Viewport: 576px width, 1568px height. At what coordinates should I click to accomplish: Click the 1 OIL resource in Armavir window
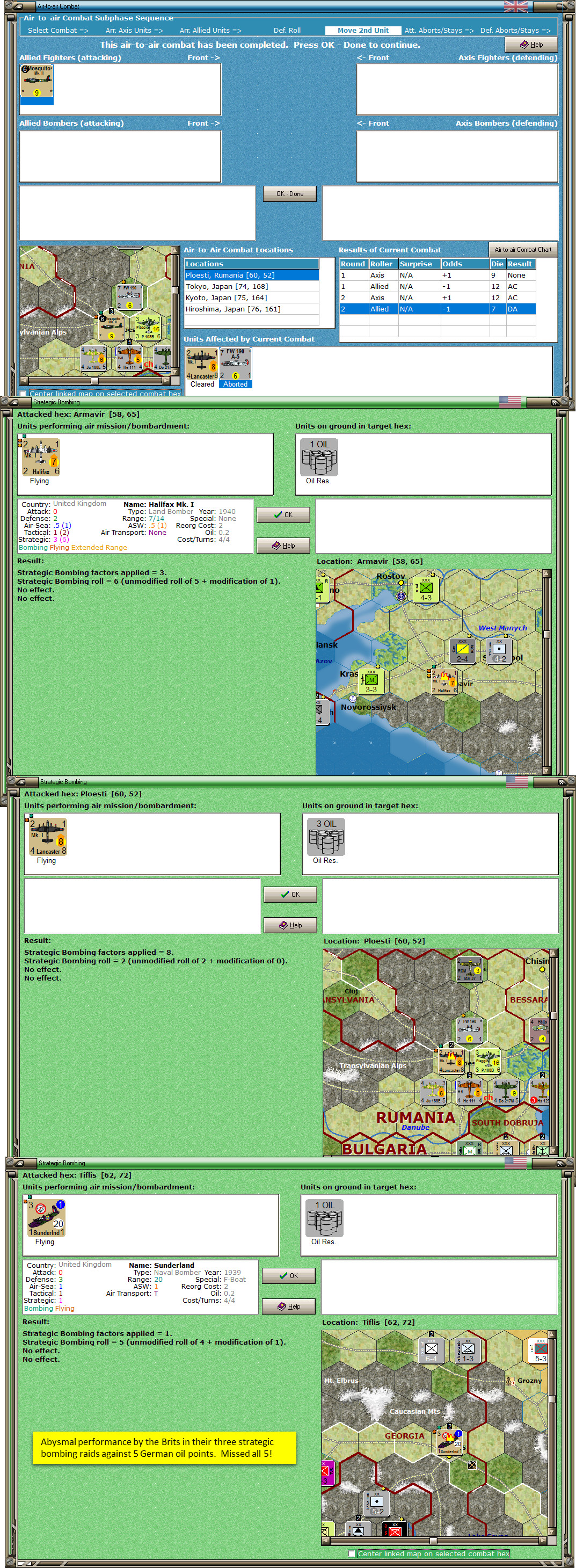point(319,457)
